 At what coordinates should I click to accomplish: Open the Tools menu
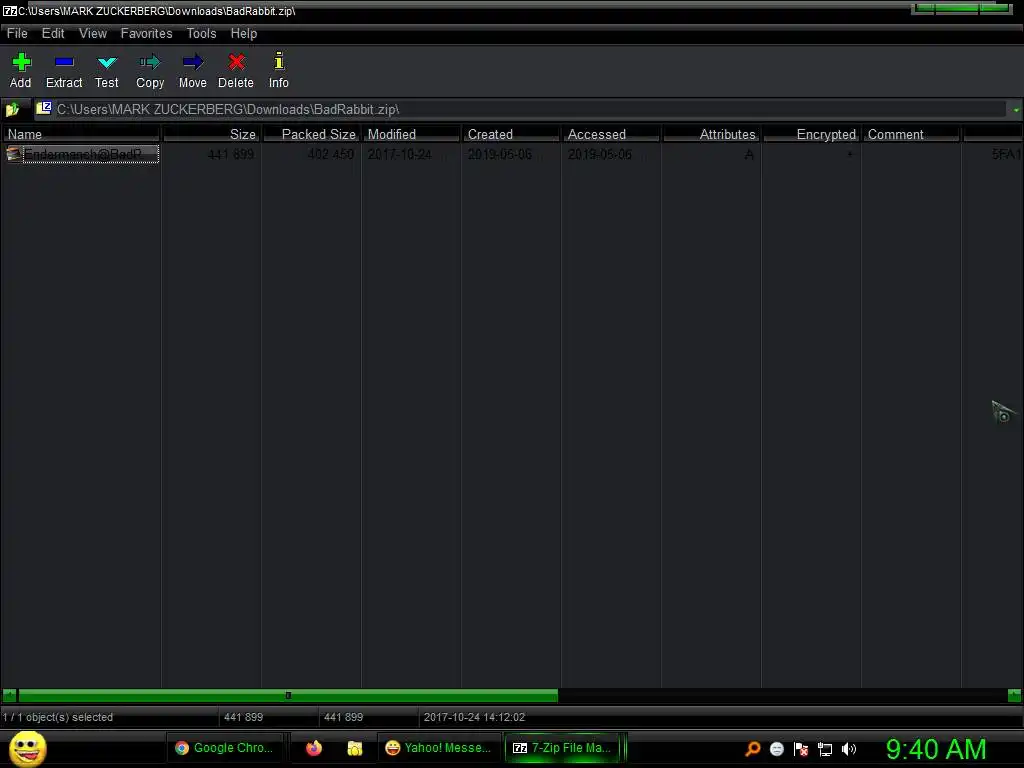click(x=201, y=33)
